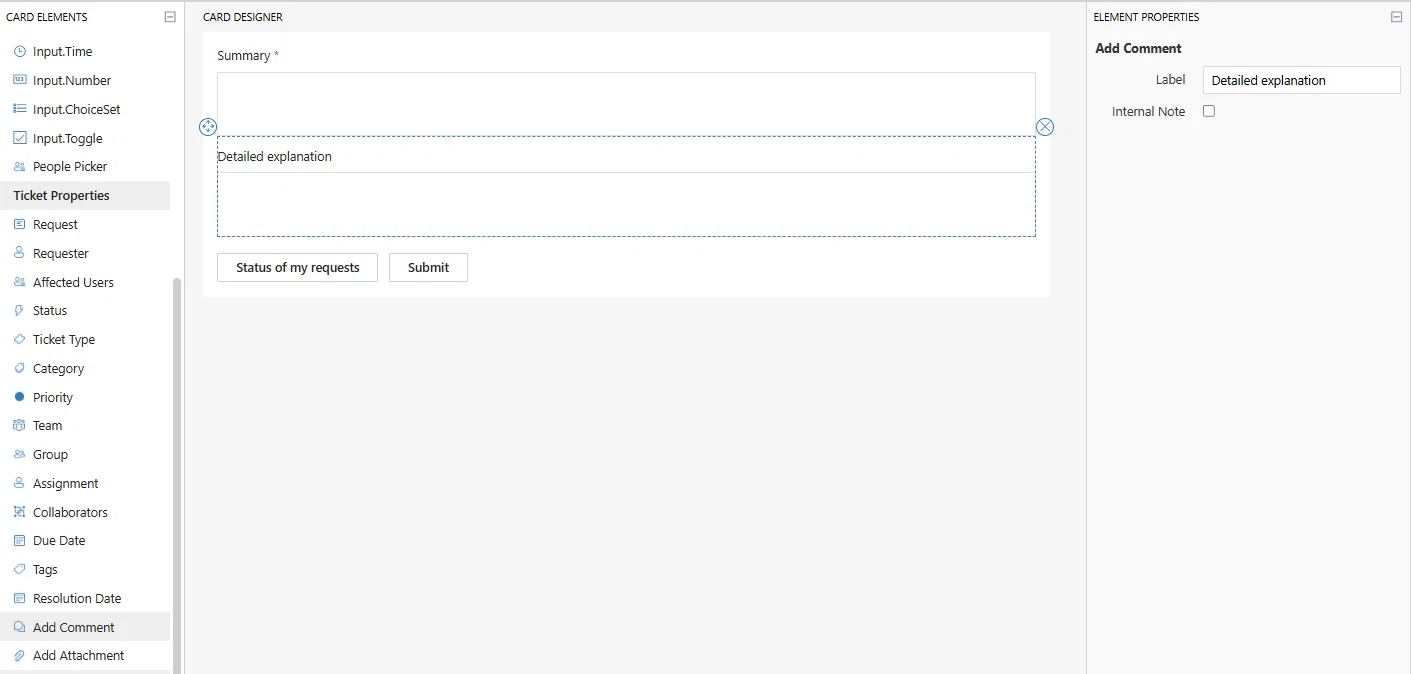1411x674 pixels.
Task: Select the Status label in the list
Action: pyautogui.click(x=50, y=310)
